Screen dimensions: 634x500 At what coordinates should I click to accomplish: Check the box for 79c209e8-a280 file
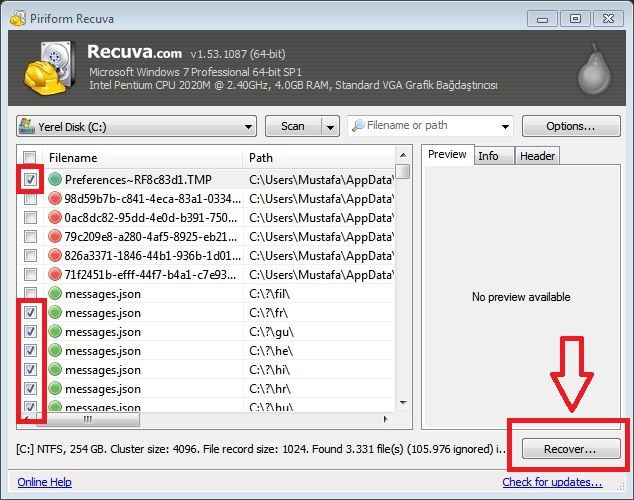coord(30,236)
